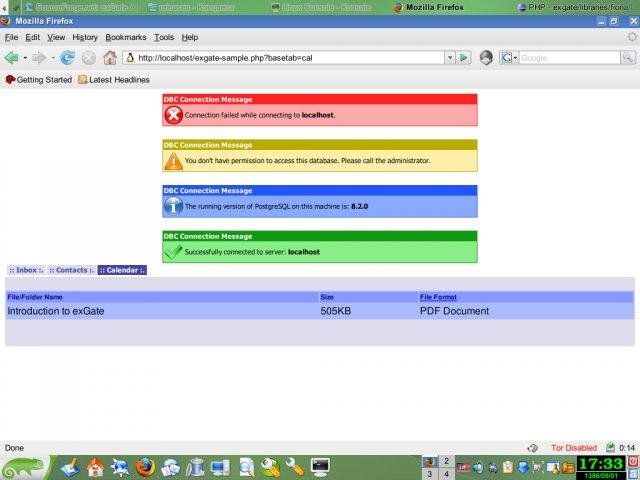Launch Firefox from the taskbar panel
The height and width of the screenshot is (480, 640).
[x=145, y=468]
